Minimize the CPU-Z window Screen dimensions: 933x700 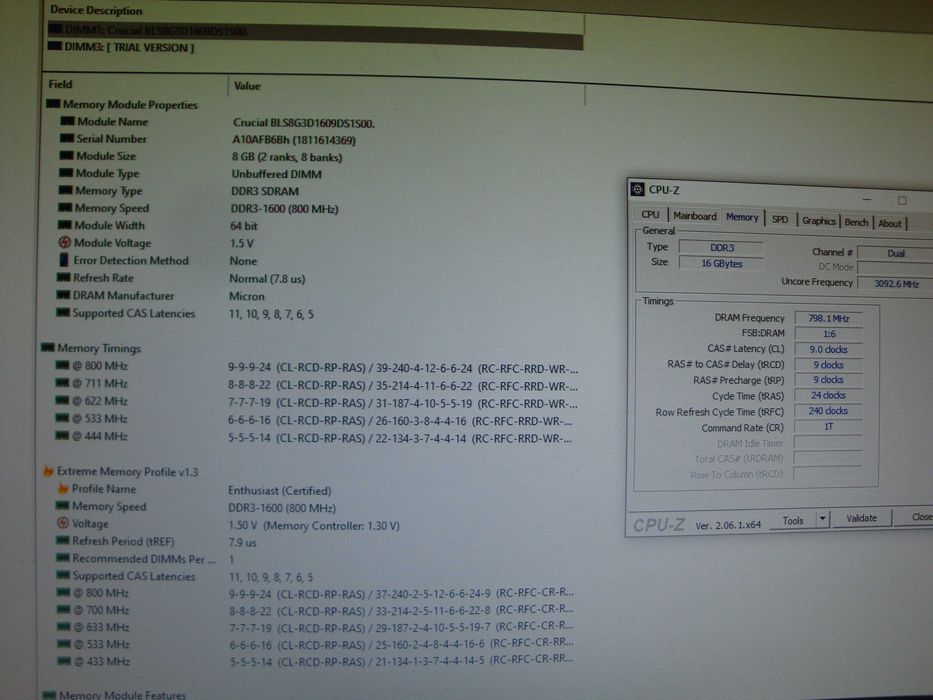[x=867, y=199]
